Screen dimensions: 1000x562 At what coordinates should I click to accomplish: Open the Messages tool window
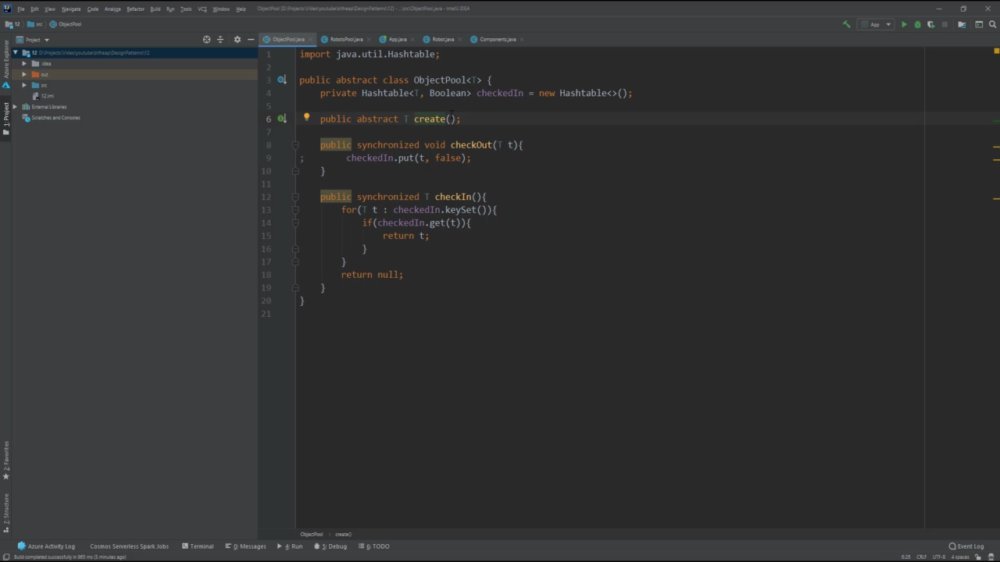(x=246, y=546)
